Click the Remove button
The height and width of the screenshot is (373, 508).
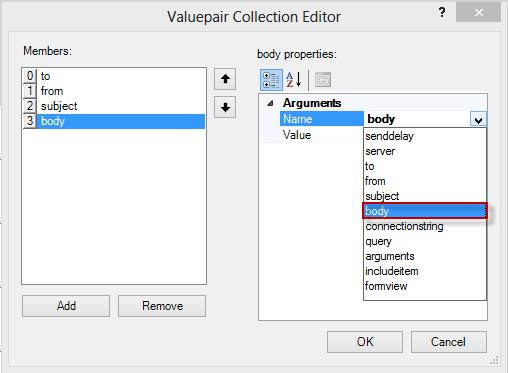pos(162,306)
